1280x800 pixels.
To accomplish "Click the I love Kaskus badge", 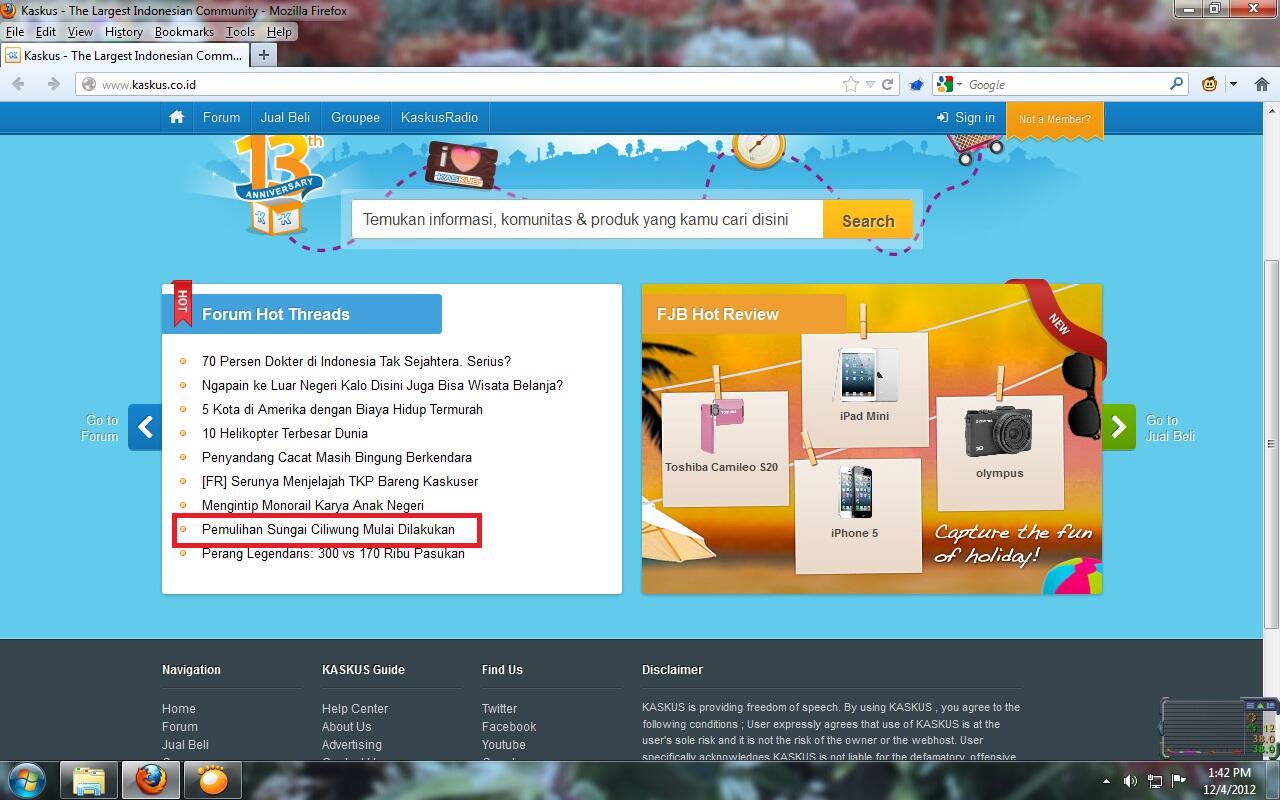I will coord(460,165).
